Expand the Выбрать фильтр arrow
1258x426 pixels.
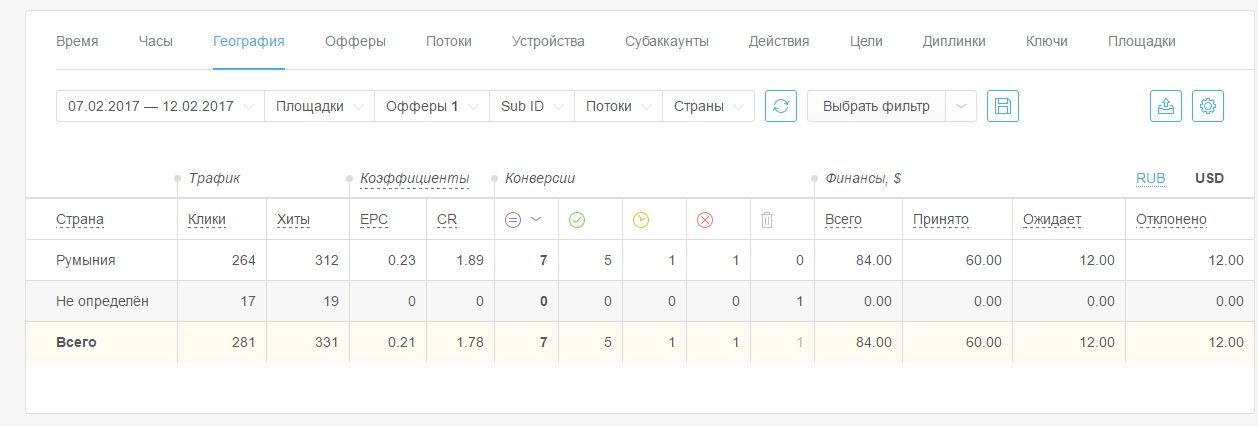pos(961,106)
